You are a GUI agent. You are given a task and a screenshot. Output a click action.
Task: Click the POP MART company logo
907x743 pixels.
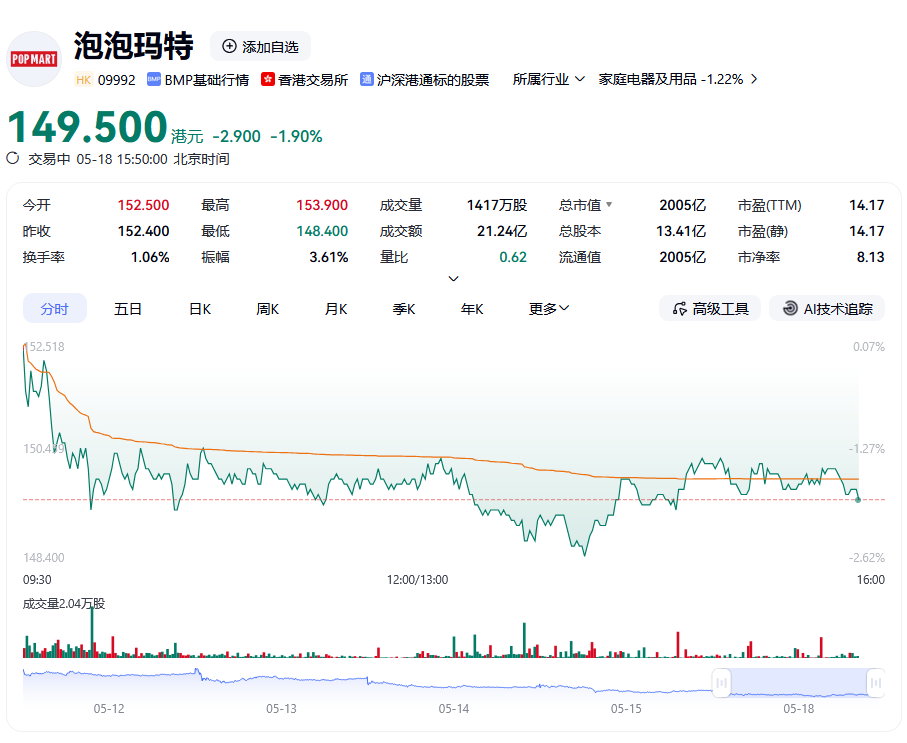[34, 58]
